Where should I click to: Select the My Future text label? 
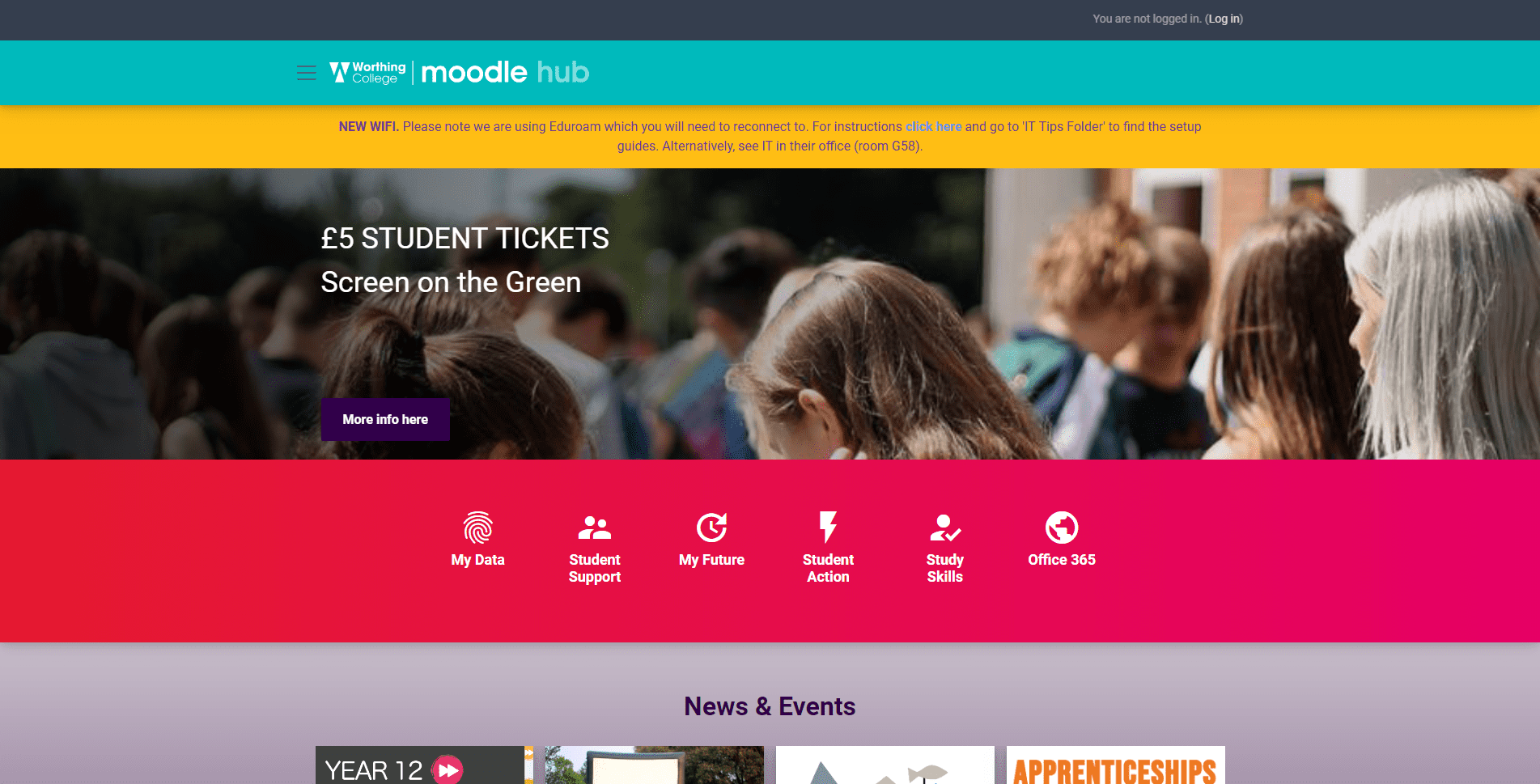click(711, 560)
